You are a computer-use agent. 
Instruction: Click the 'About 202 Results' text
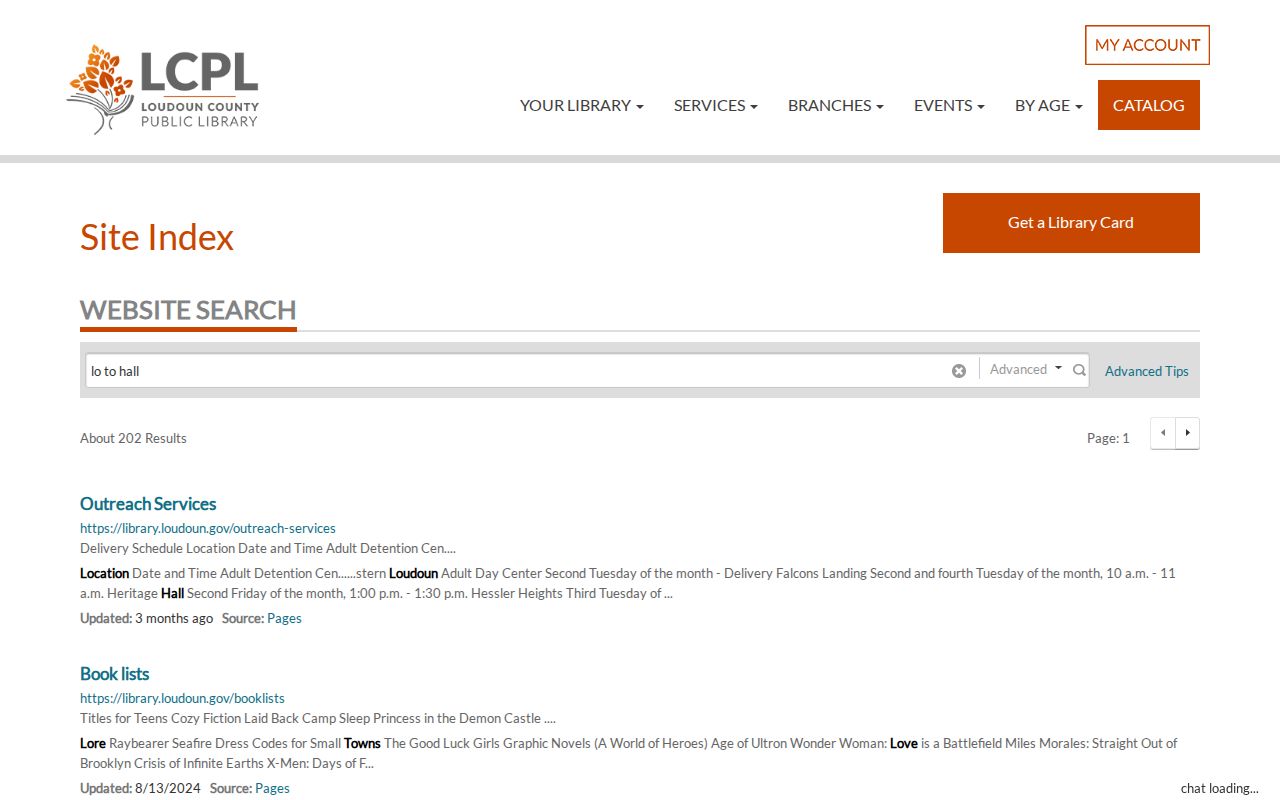(x=133, y=438)
